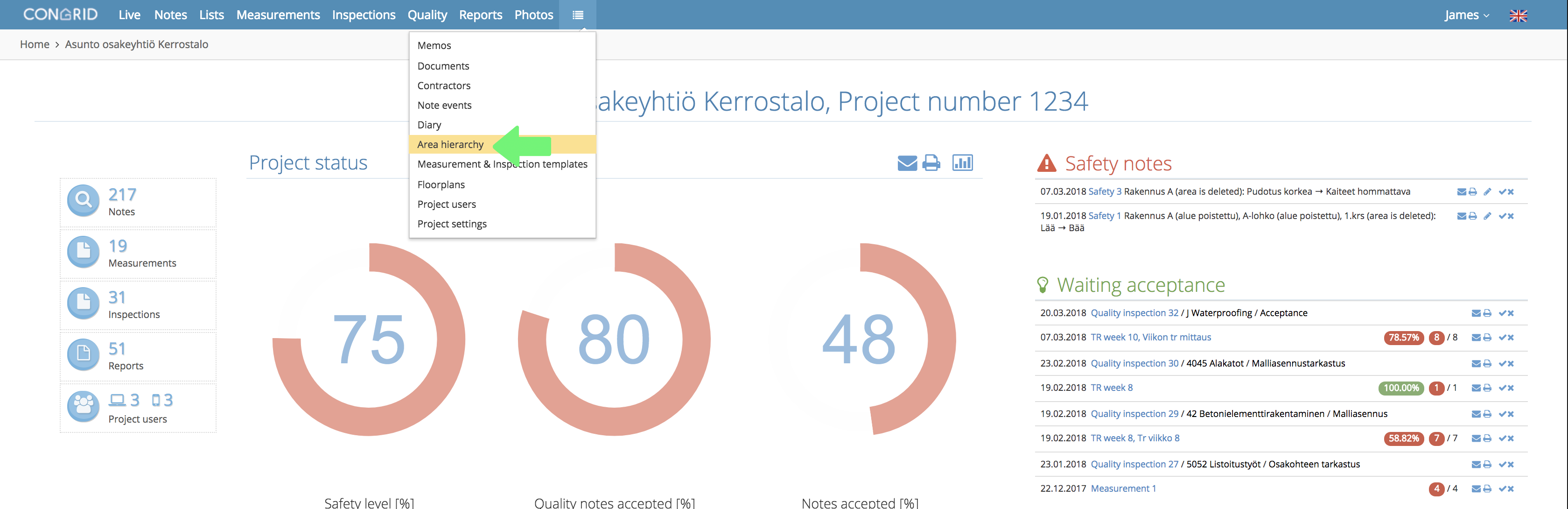Click the 217 Notes count
Viewport: 1568px width, 509px height.
pos(122,195)
